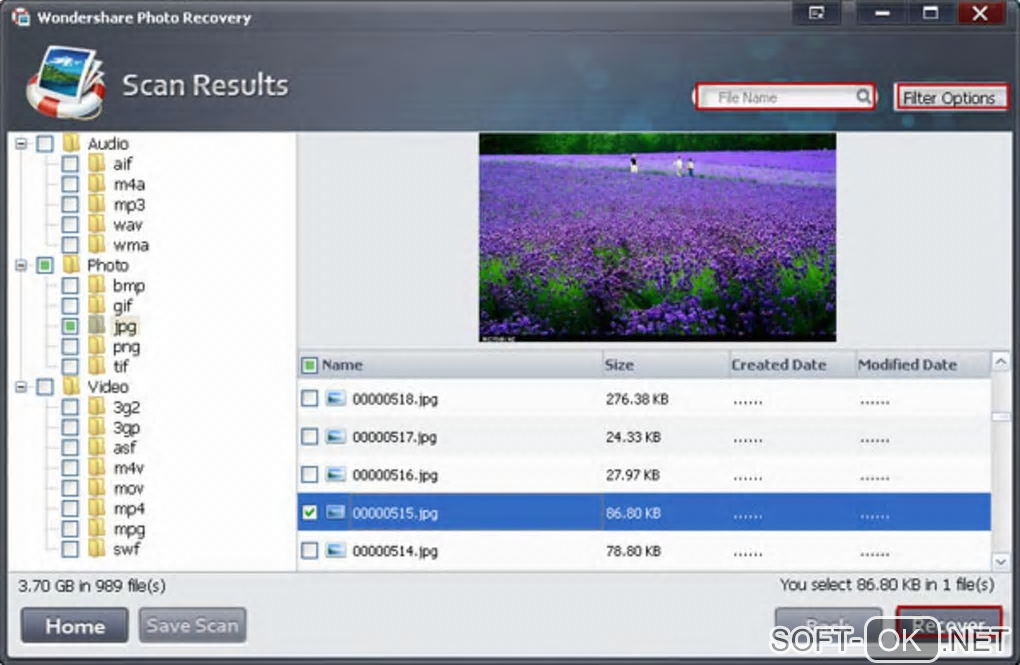
Task: Click the jpg folder icon
Action: (x=96, y=325)
